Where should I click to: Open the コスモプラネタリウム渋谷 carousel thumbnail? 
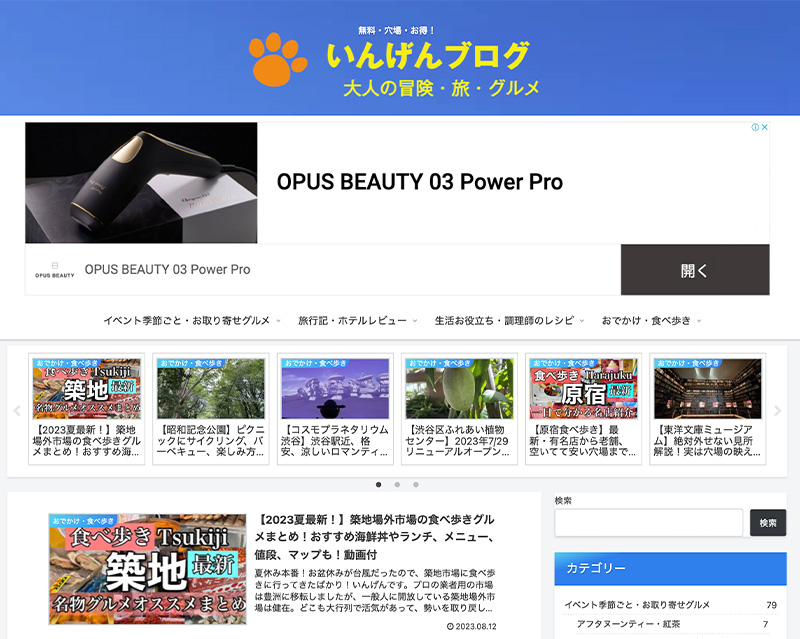coord(335,388)
